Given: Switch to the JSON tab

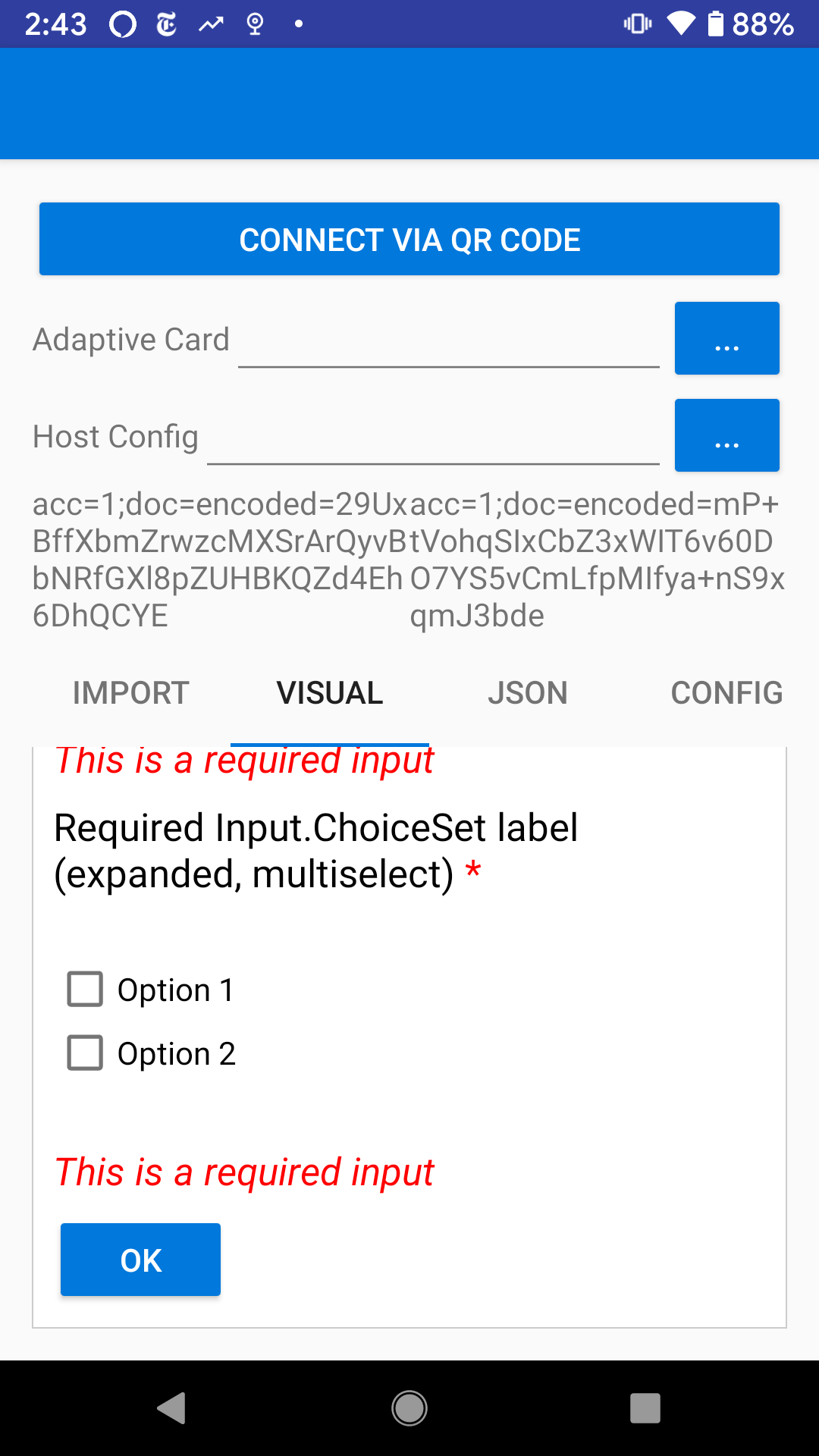Looking at the screenshot, I should tap(529, 692).
